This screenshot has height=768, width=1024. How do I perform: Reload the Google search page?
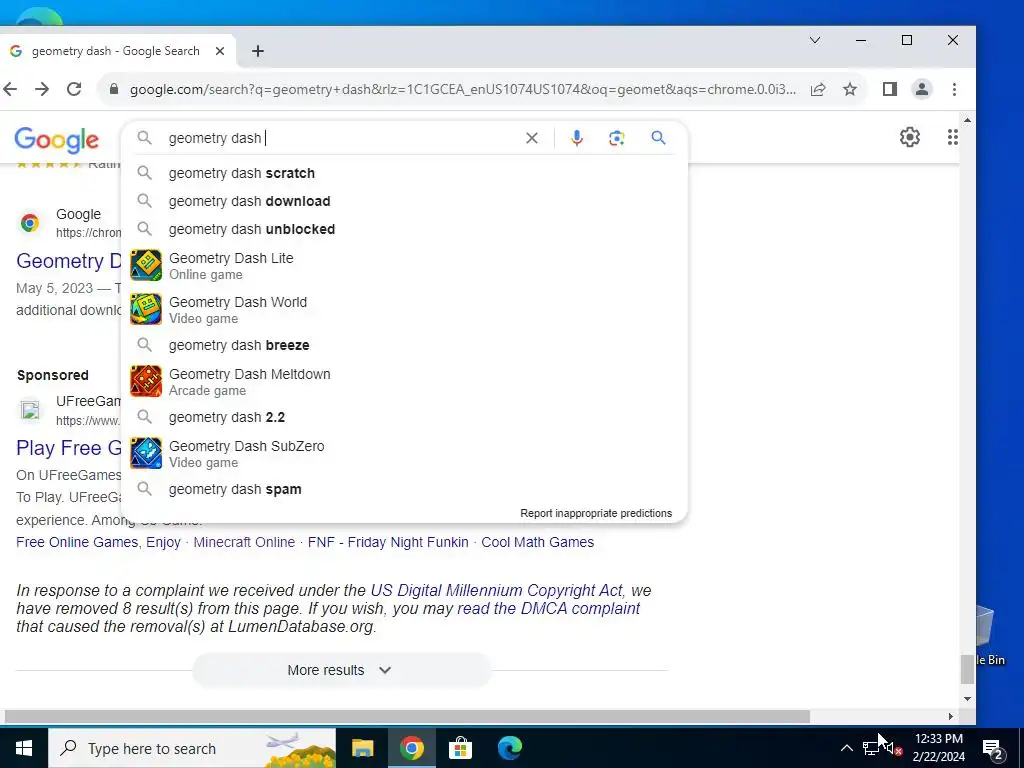pos(74,89)
